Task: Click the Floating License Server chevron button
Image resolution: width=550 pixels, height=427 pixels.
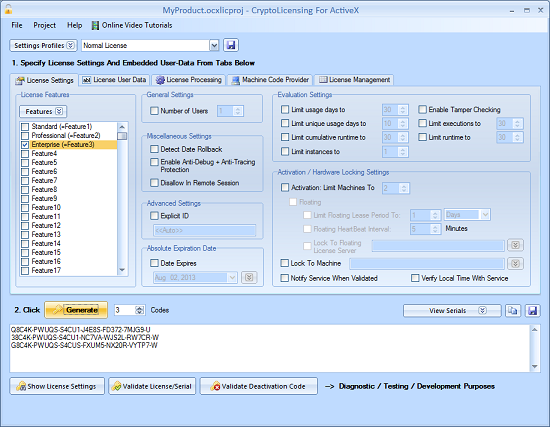Action: pyautogui.click(x=515, y=245)
